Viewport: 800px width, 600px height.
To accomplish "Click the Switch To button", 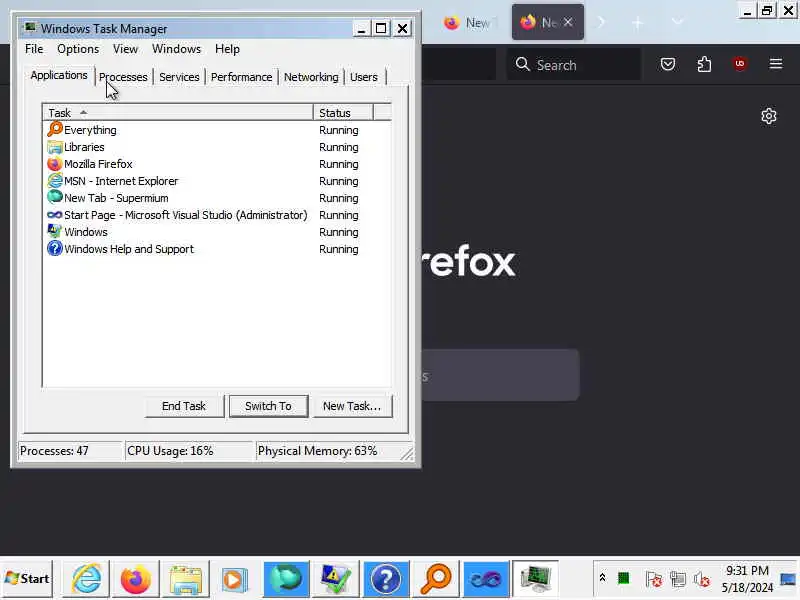I will tap(268, 406).
